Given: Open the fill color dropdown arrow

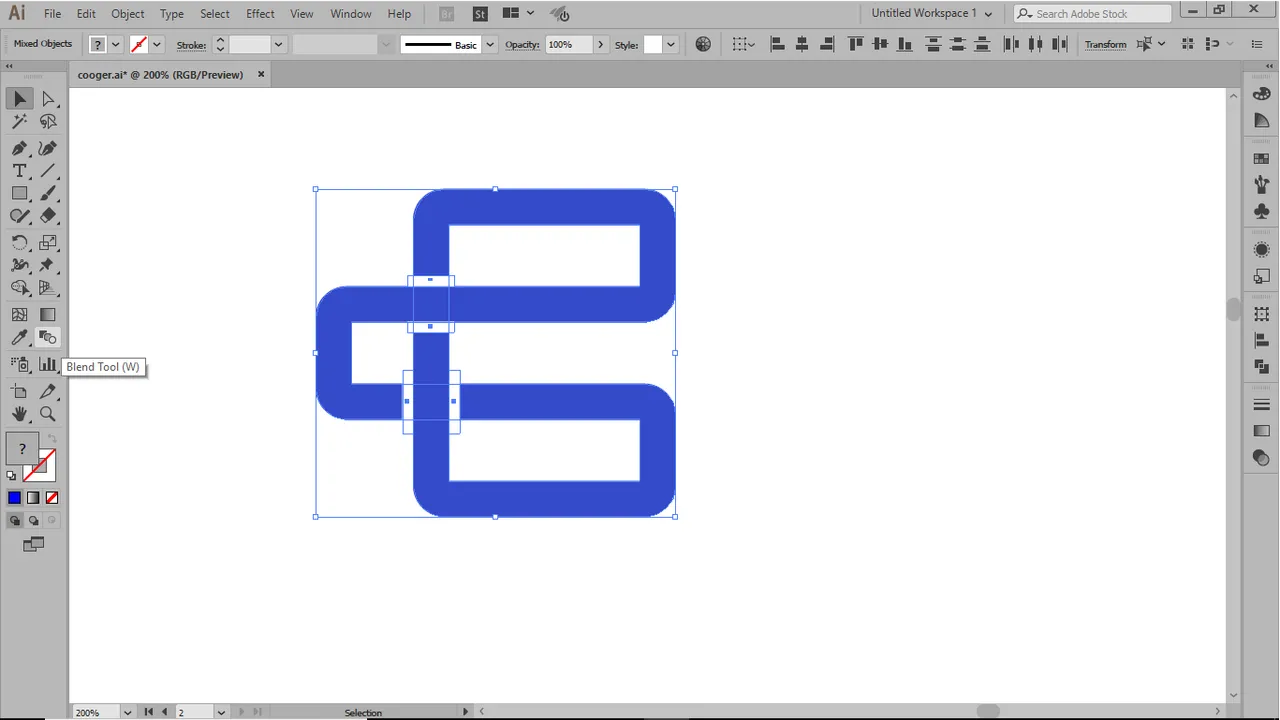Looking at the screenshot, I should click(116, 44).
